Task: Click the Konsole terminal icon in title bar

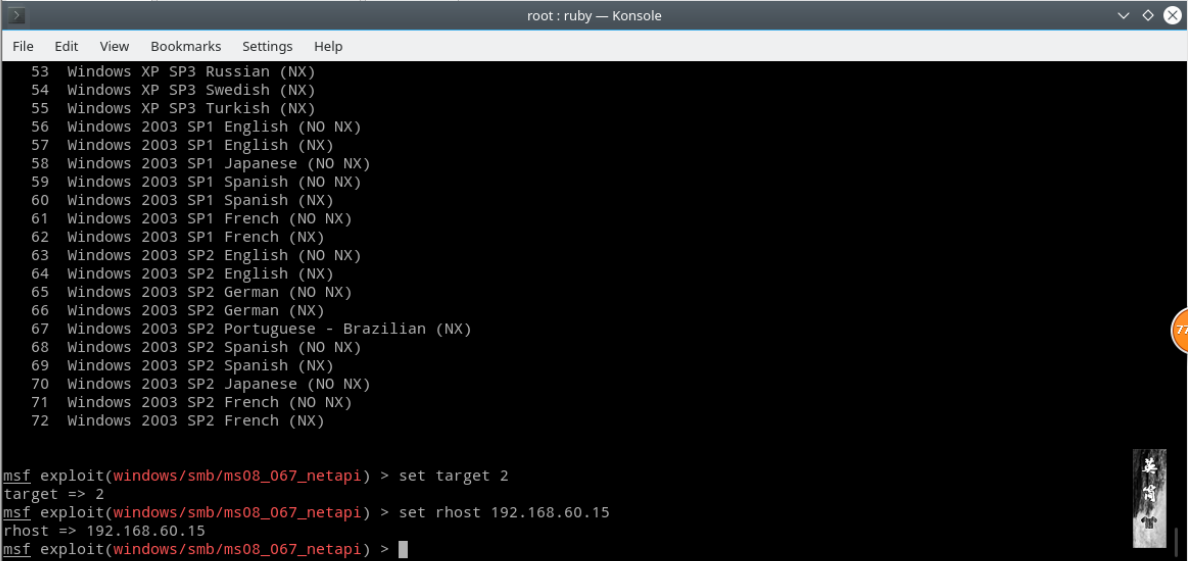Action: coord(17,15)
